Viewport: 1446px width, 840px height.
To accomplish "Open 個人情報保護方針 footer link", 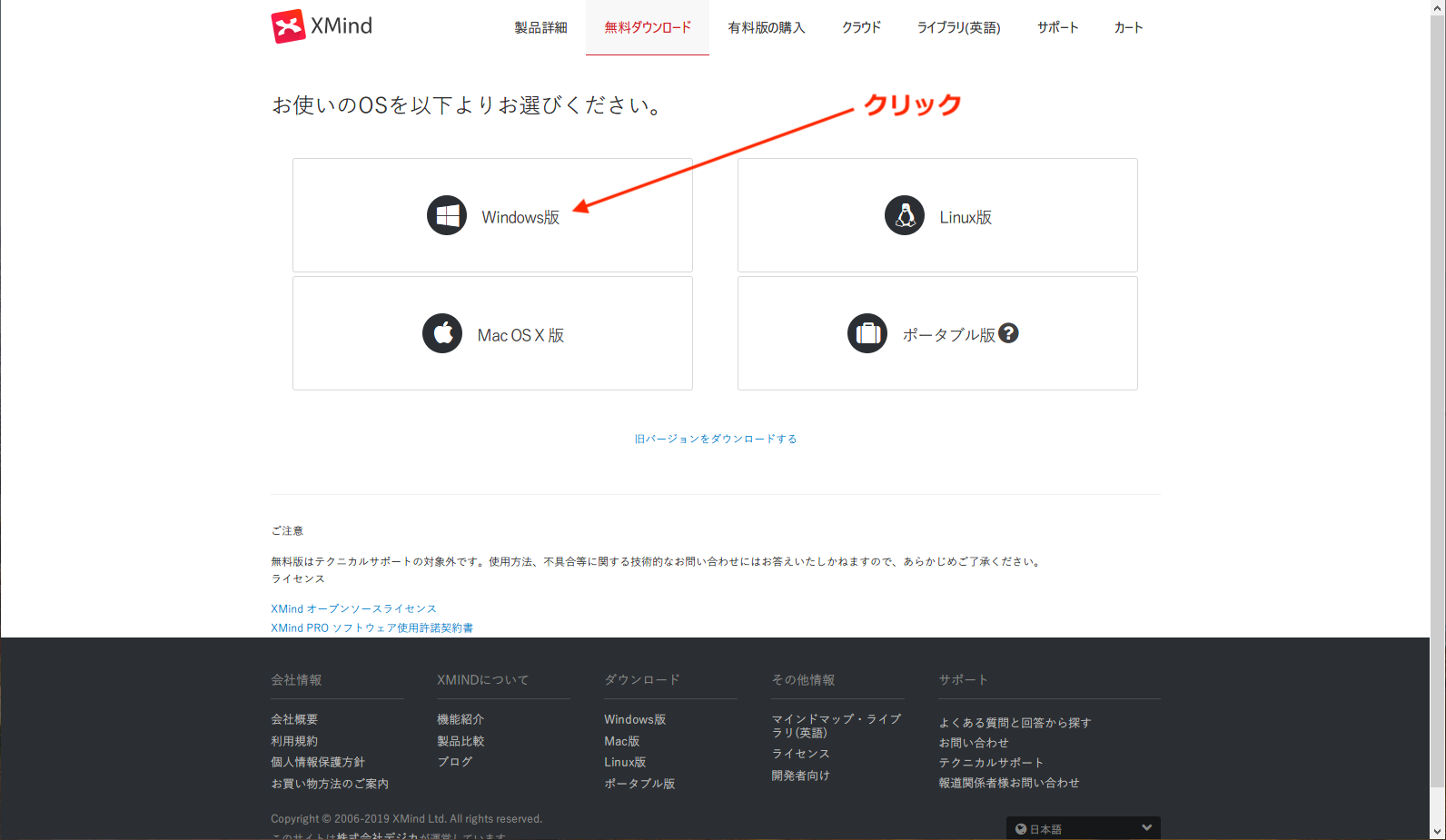I will 318,762.
